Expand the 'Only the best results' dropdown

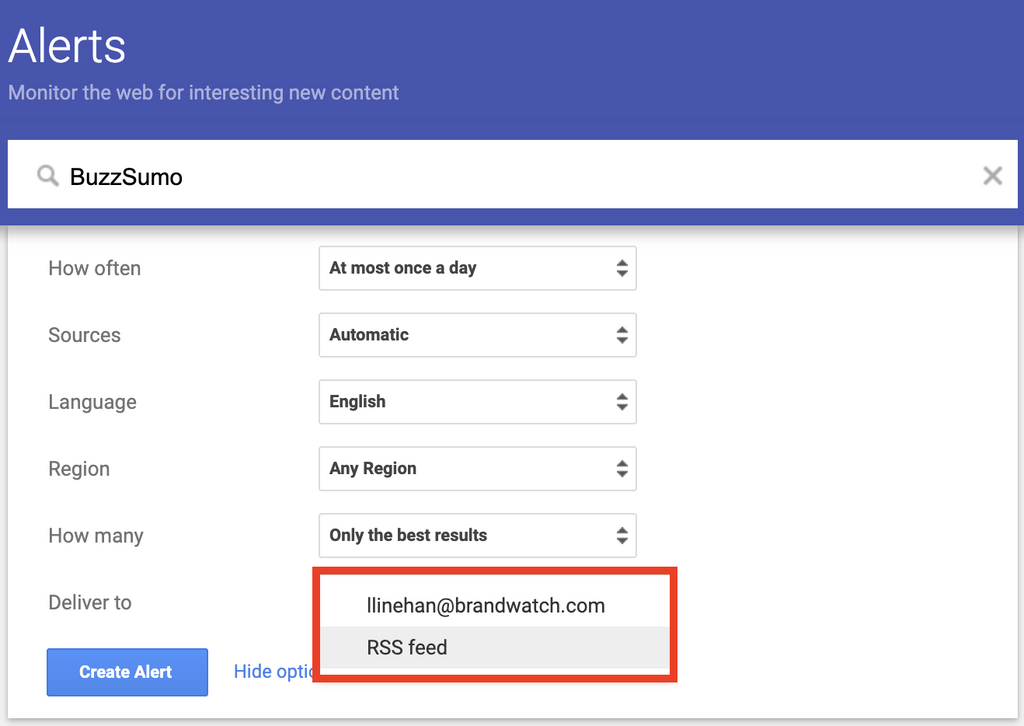point(477,535)
